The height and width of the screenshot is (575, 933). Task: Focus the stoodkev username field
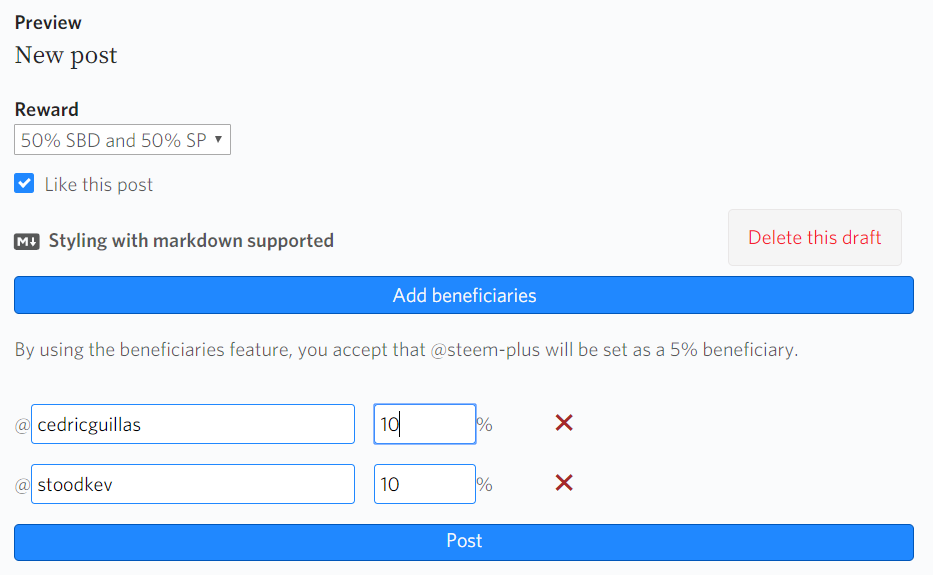point(193,484)
